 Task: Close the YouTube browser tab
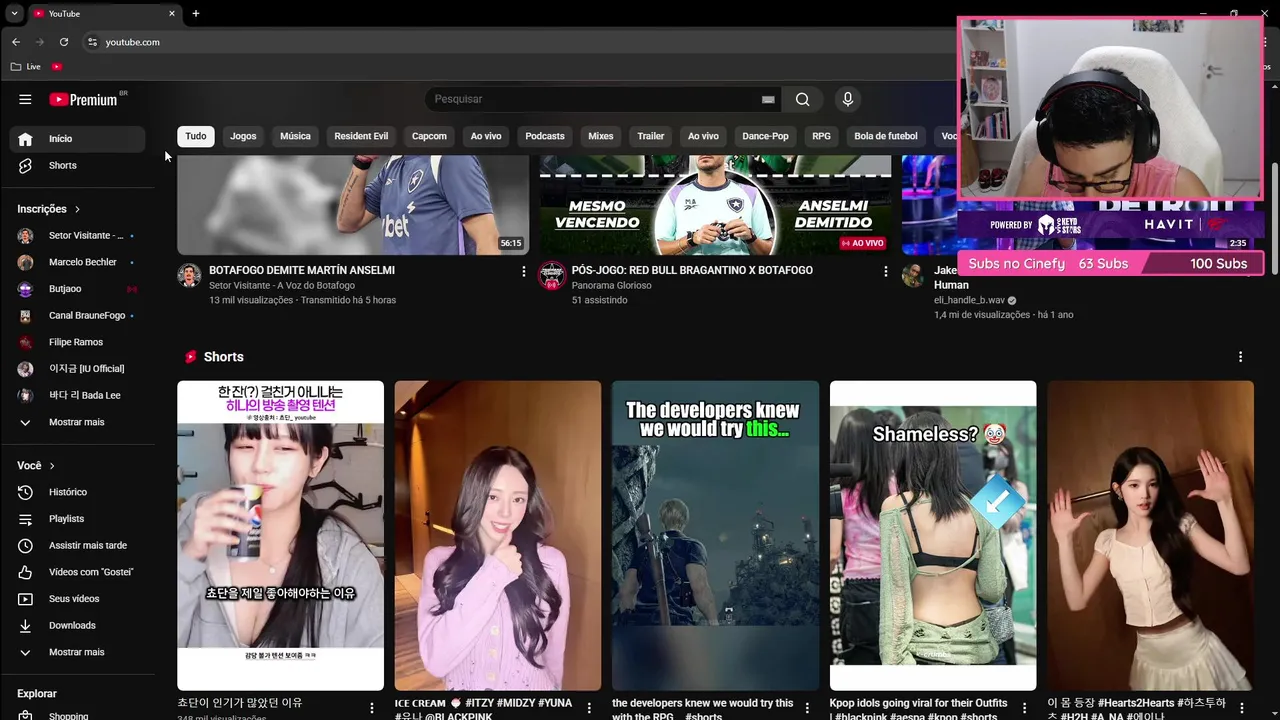[172, 14]
